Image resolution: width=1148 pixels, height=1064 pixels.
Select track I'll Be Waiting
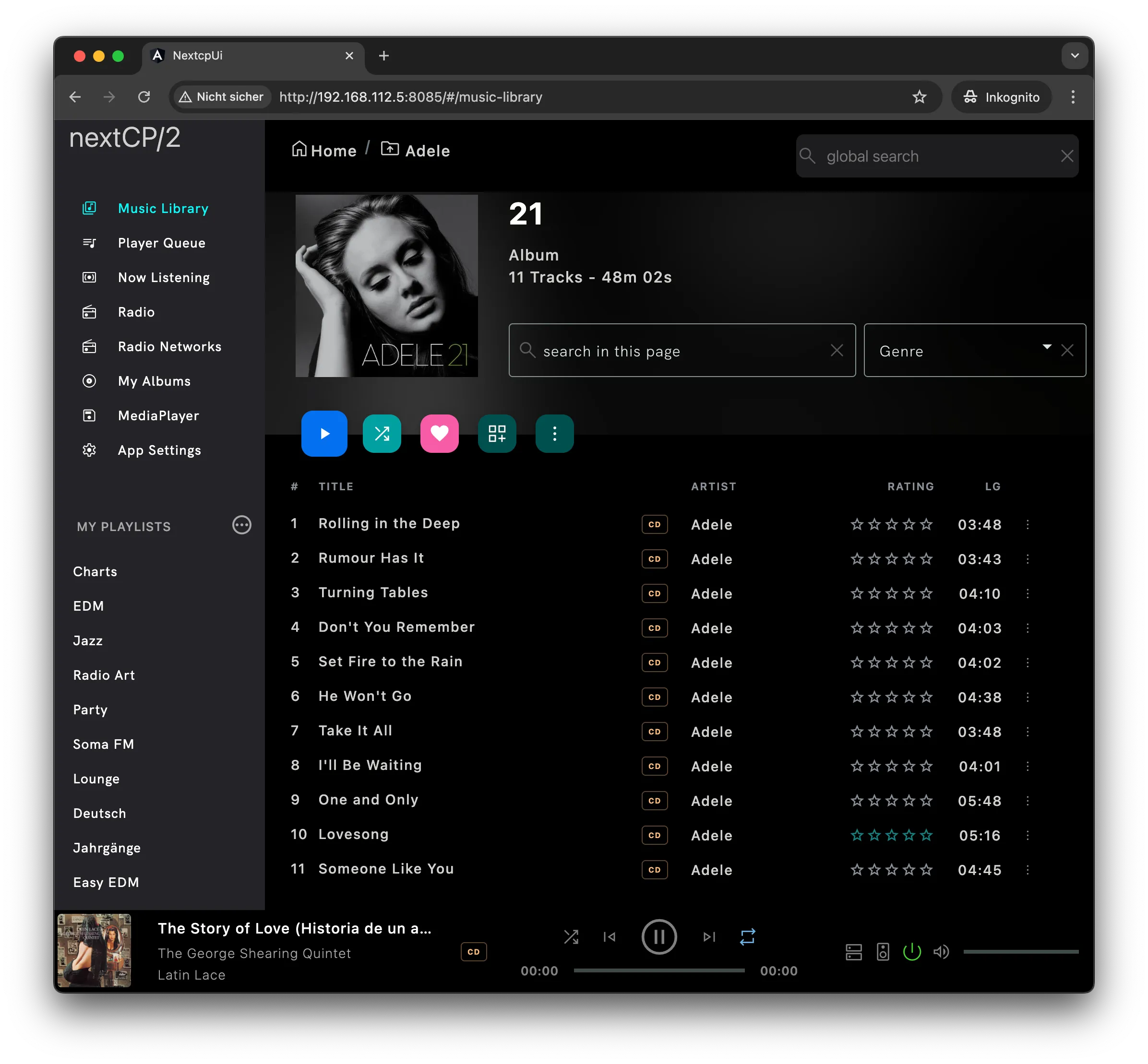[x=370, y=765]
